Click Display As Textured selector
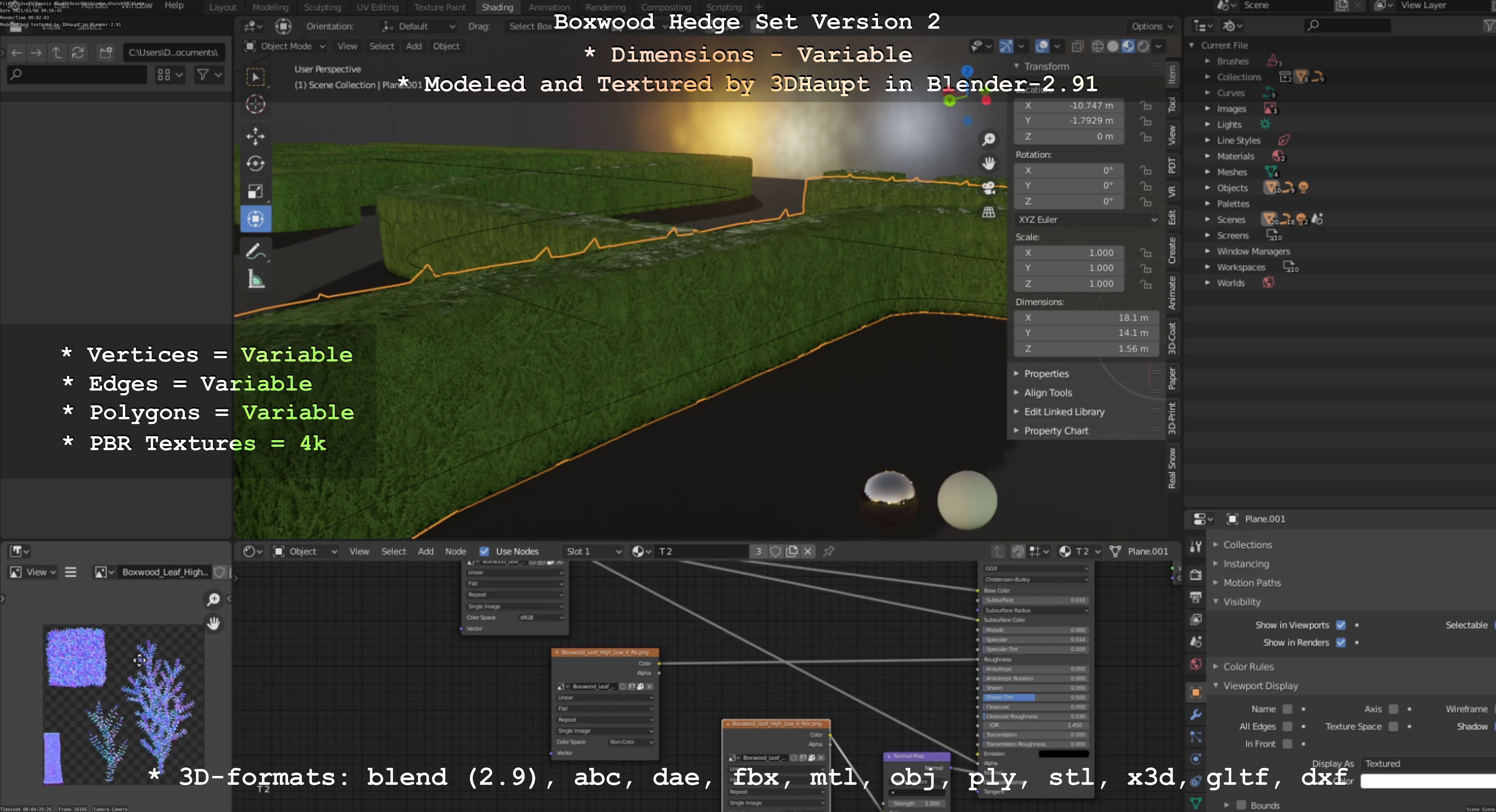Viewport: 1496px width, 812px height. pos(1429,764)
